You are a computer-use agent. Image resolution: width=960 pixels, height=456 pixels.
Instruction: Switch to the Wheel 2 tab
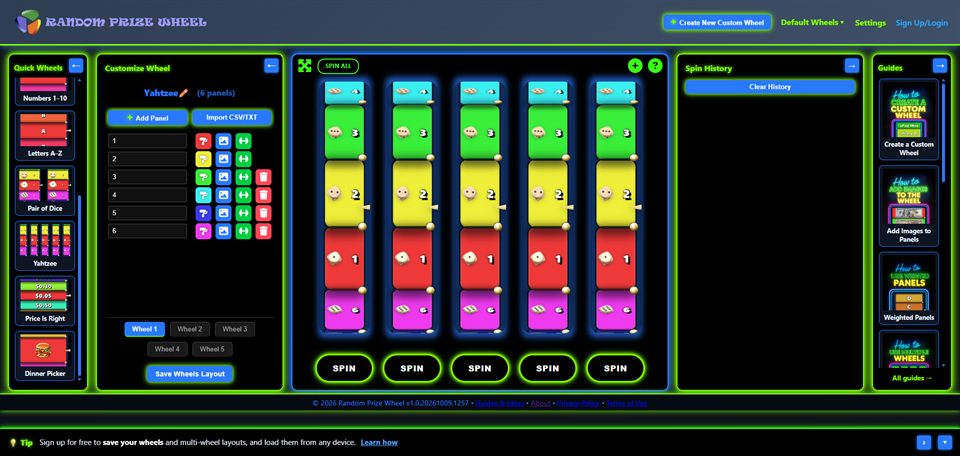point(190,329)
